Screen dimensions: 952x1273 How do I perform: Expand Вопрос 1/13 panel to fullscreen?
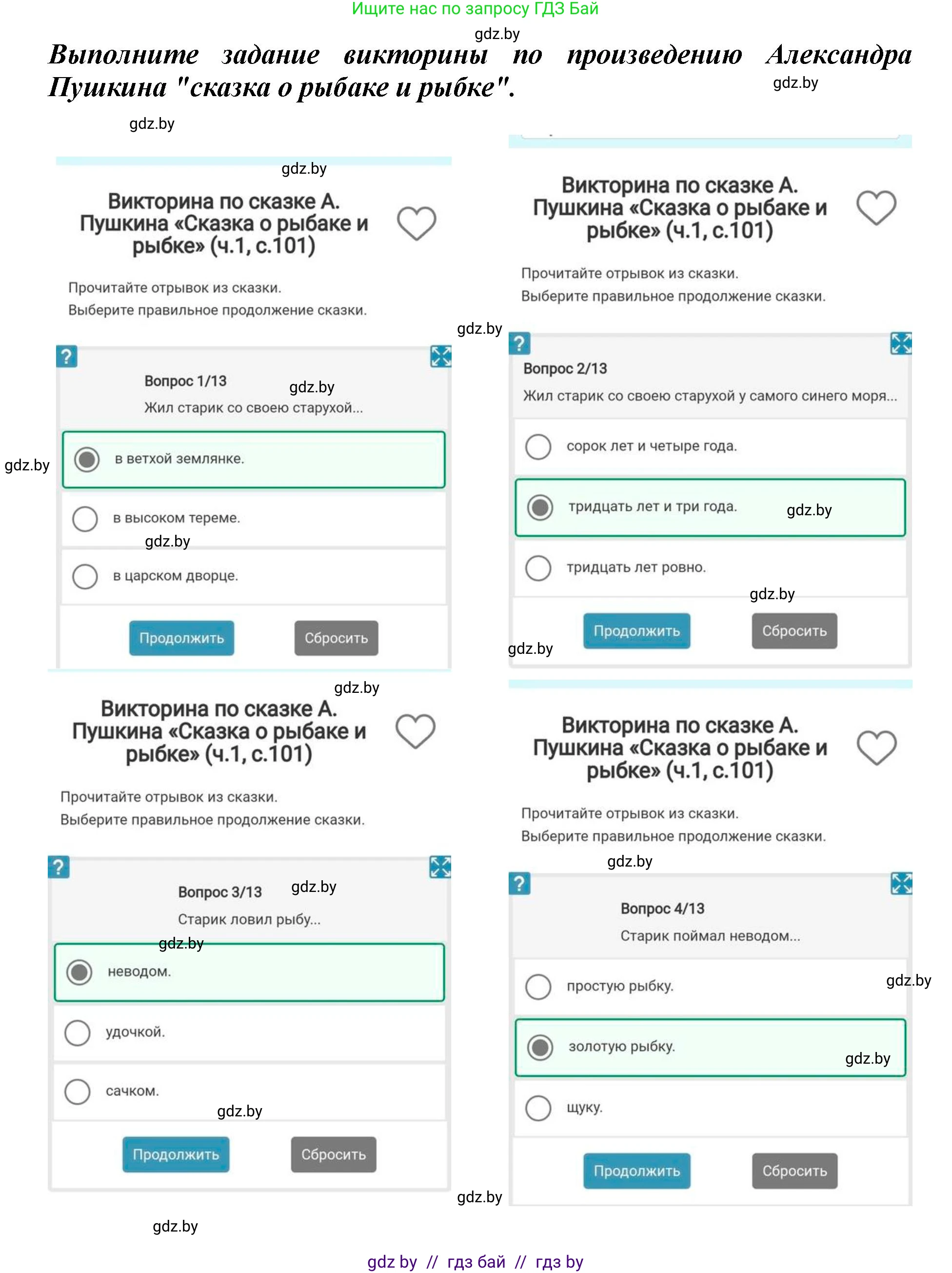(440, 356)
